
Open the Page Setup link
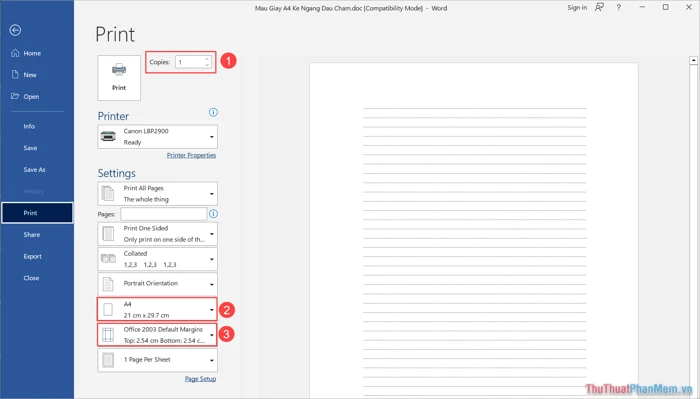click(x=200, y=378)
